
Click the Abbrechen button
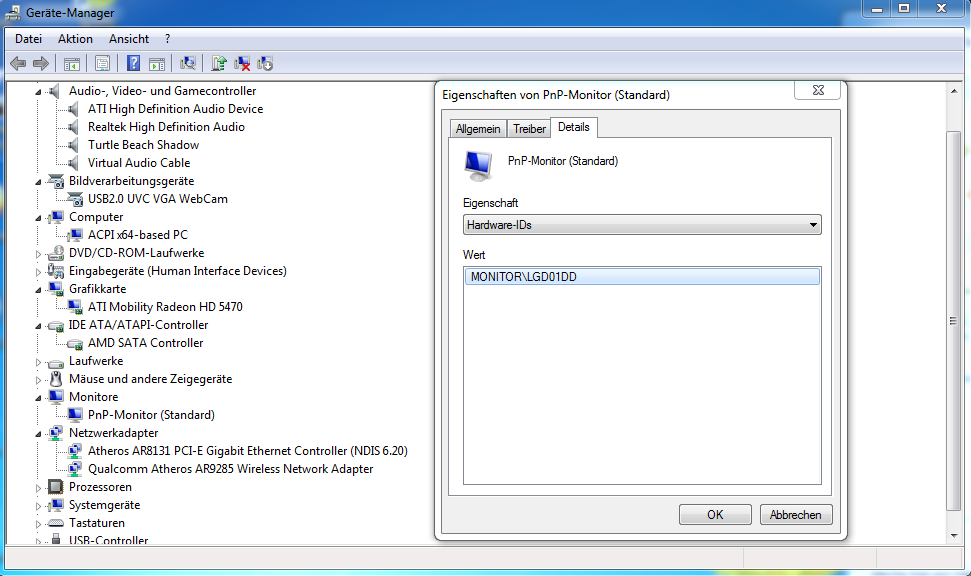(x=796, y=515)
